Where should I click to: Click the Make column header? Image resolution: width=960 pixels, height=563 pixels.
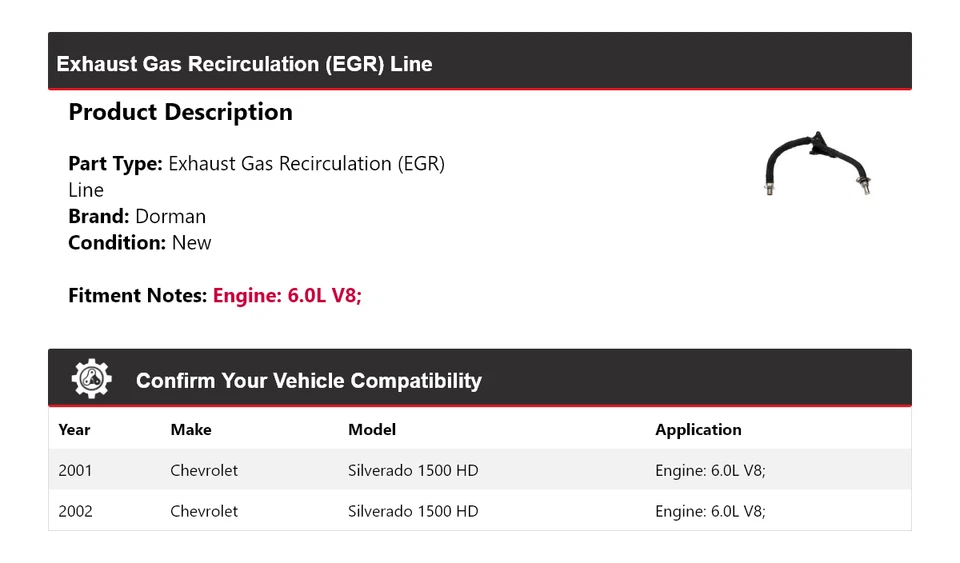click(x=191, y=430)
